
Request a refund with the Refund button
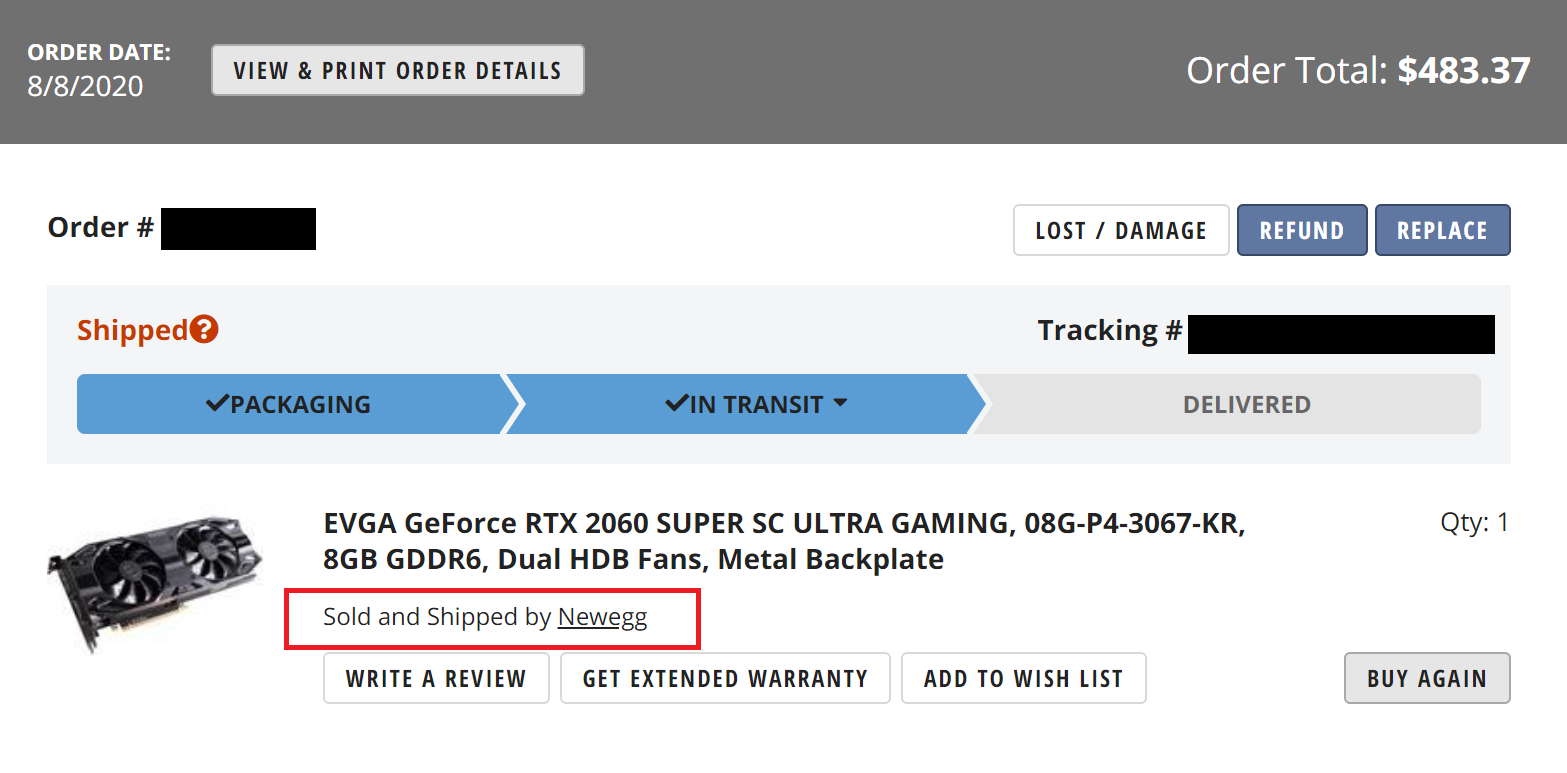click(1301, 230)
